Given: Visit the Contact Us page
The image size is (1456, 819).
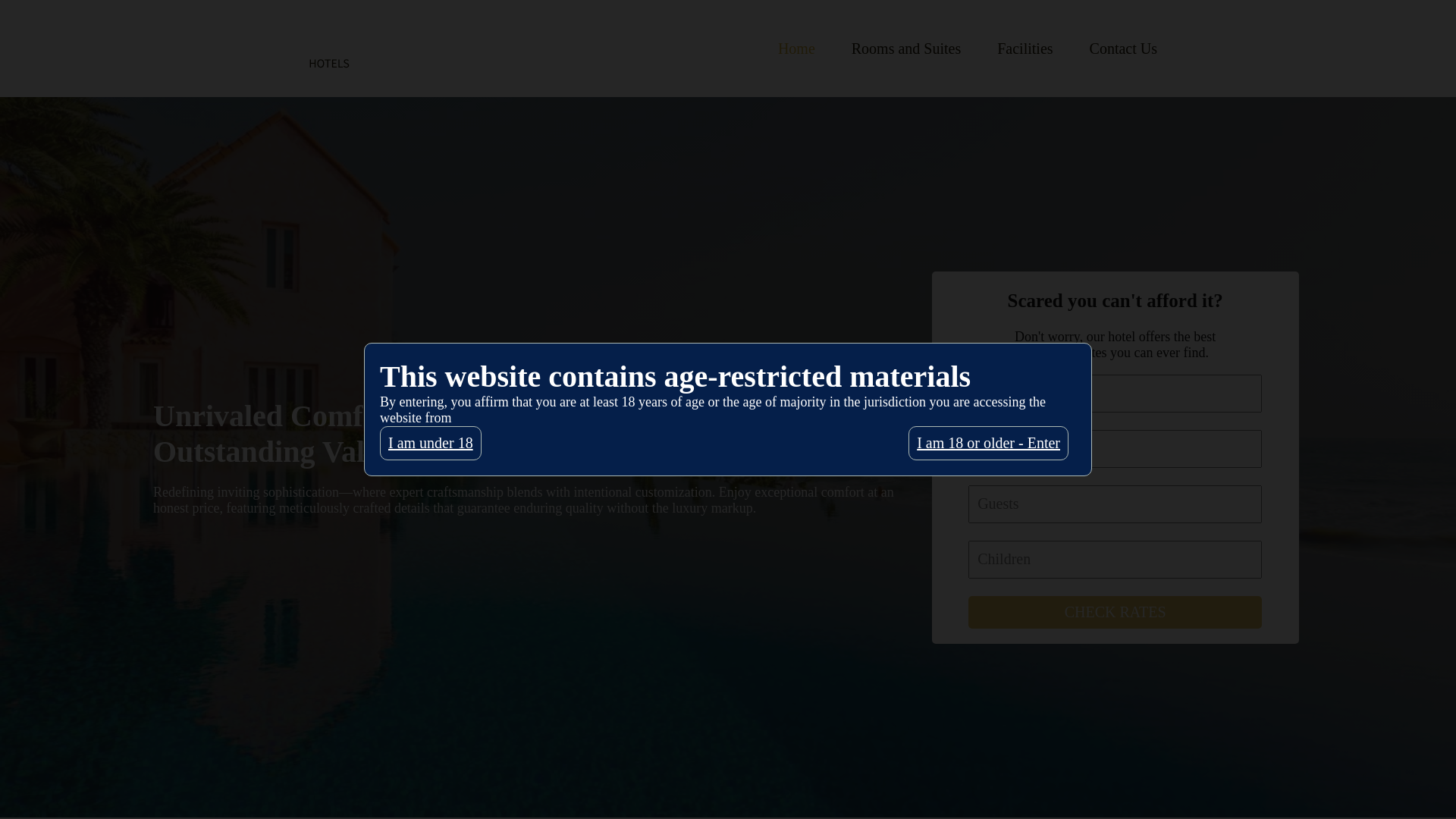Looking at the screenshot, I should tap(1123, 49).
